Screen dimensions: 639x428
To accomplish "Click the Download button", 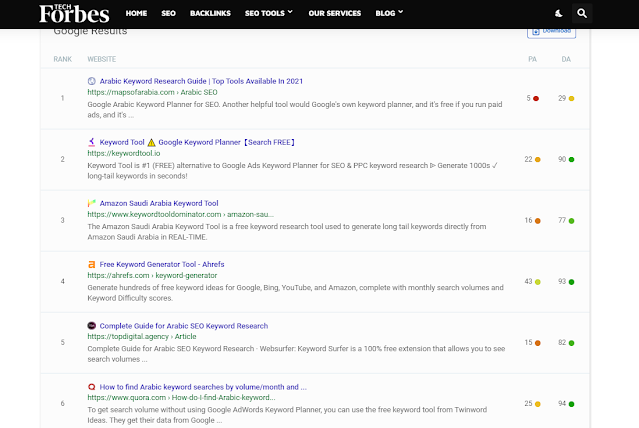I will coord(551,32).
